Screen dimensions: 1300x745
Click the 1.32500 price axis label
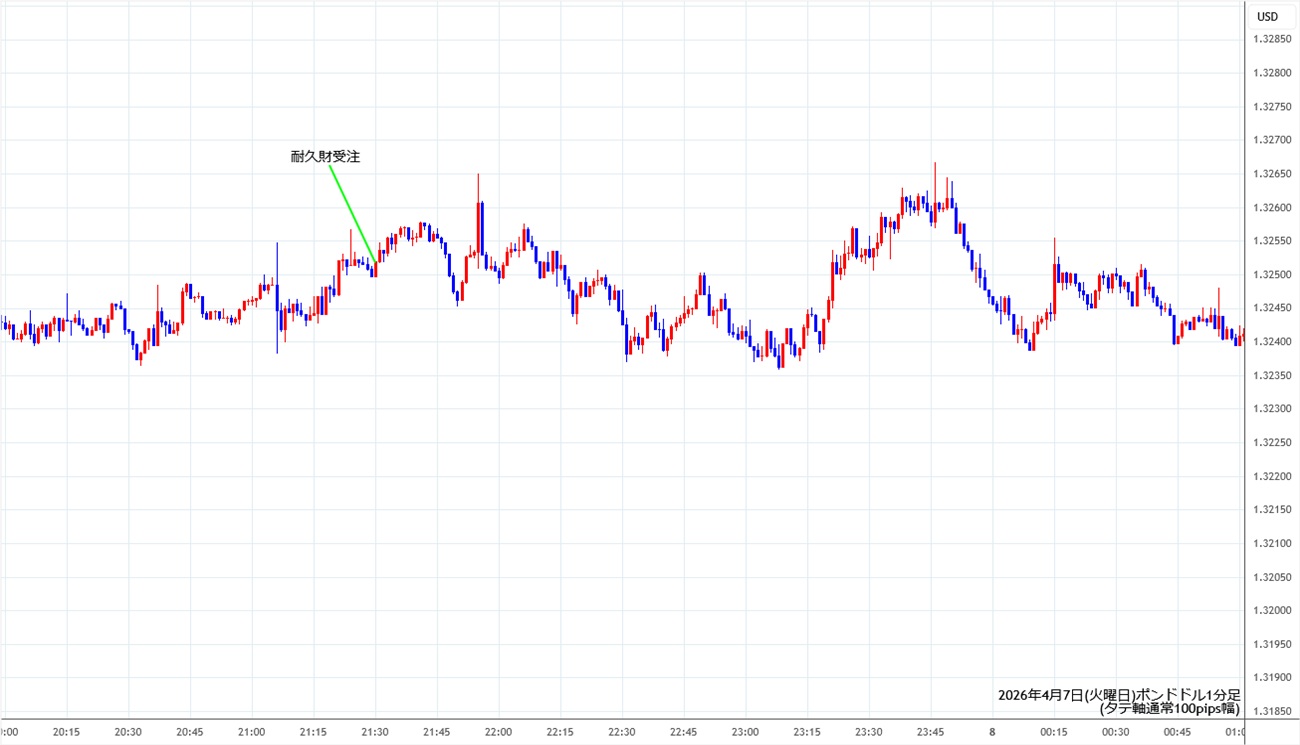click(x=1272, y=275)
